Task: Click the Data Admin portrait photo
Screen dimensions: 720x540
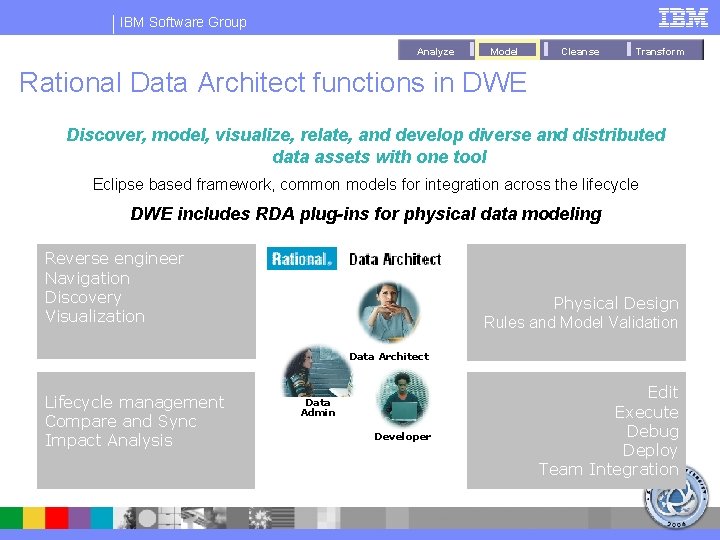Action: click(x=317, y=371)
